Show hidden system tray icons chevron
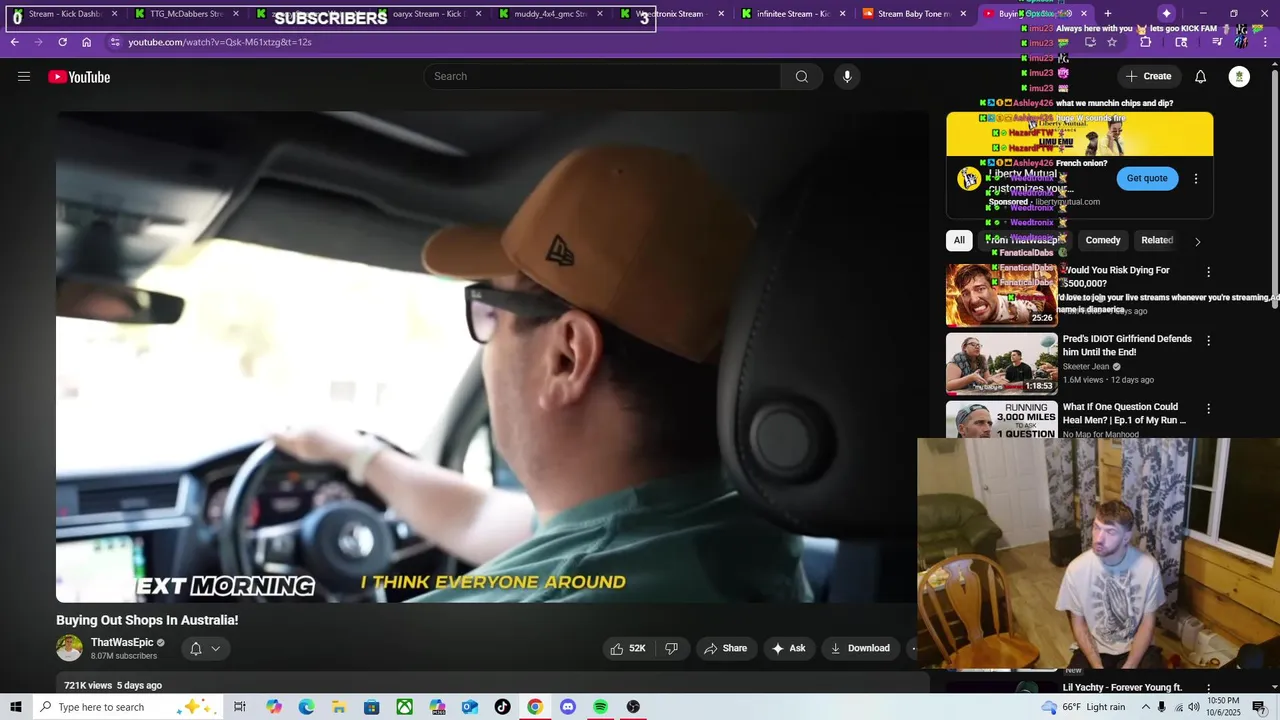This screenshot has height=720, width=1280. [x=1146, y=707]
